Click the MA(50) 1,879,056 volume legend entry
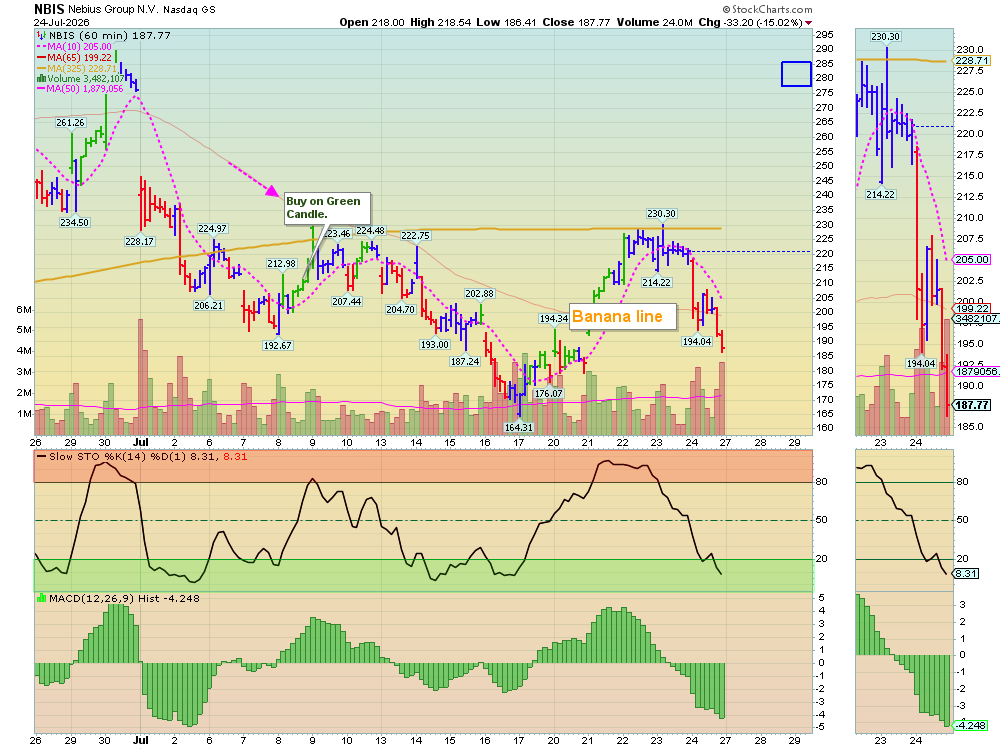1000x750 pixels. 80,89
